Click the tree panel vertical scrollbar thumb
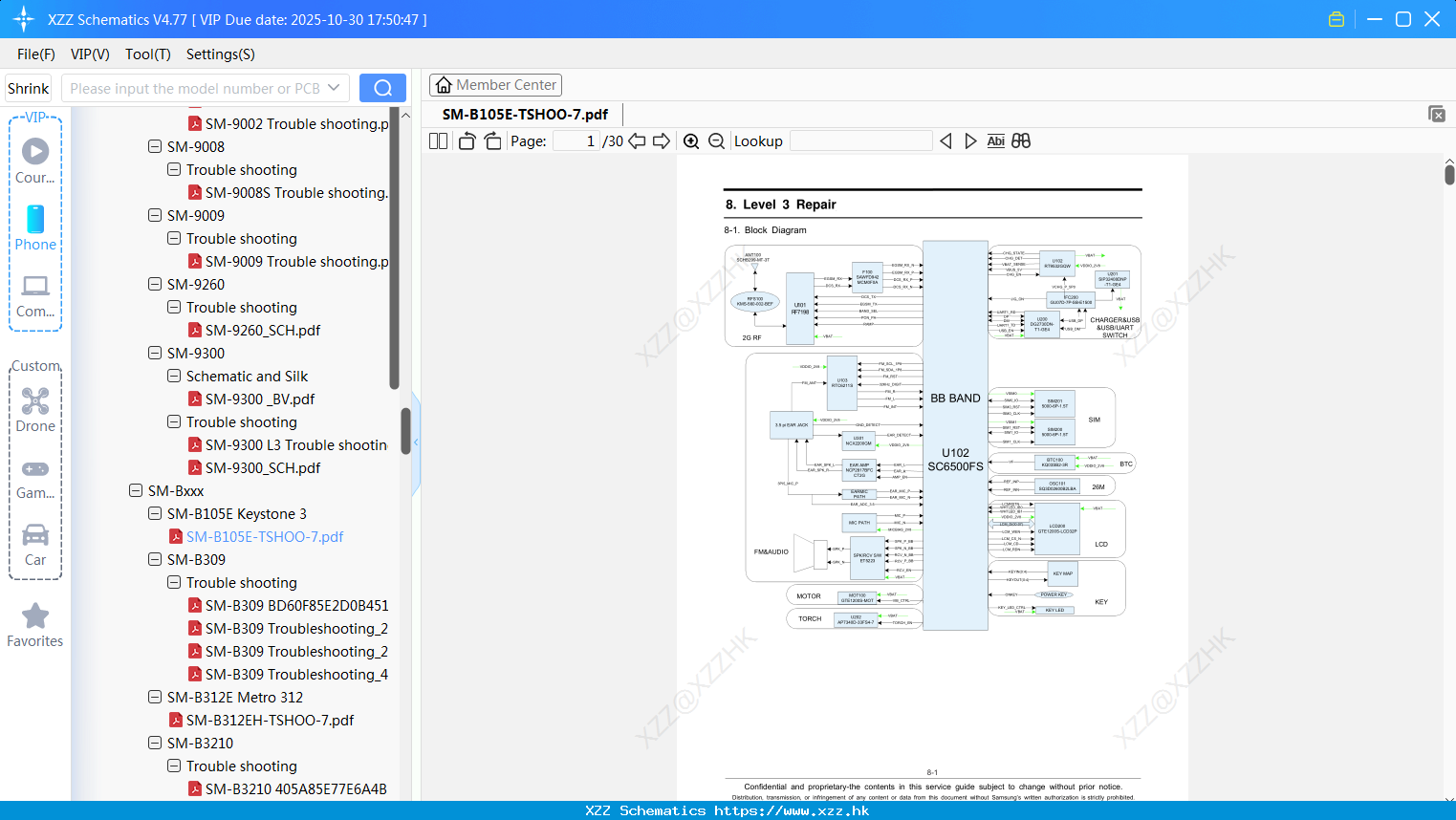This screenshot has width=1456, height=820. point(405,431)
